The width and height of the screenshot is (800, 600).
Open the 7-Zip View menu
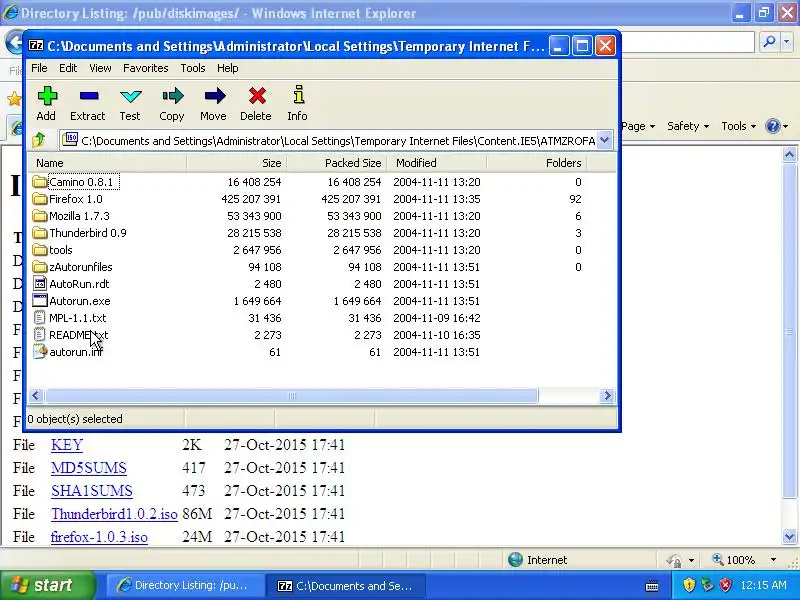click(100, 68)
